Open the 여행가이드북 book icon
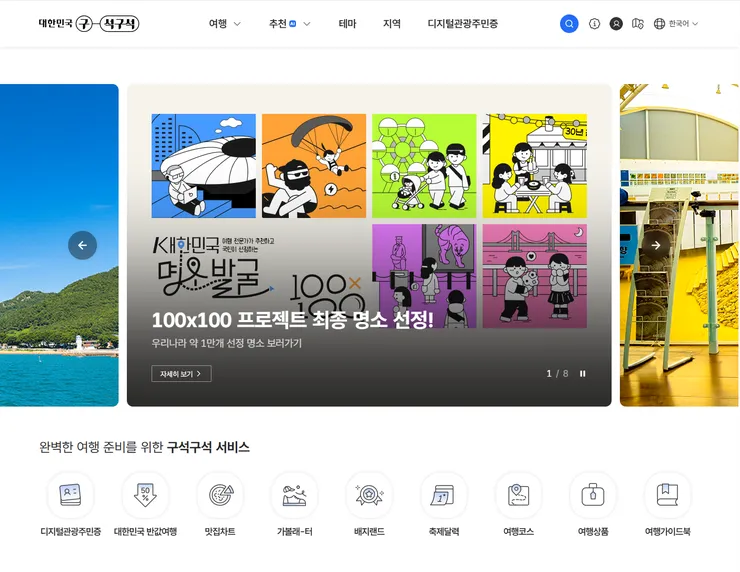 pos(667,495)
